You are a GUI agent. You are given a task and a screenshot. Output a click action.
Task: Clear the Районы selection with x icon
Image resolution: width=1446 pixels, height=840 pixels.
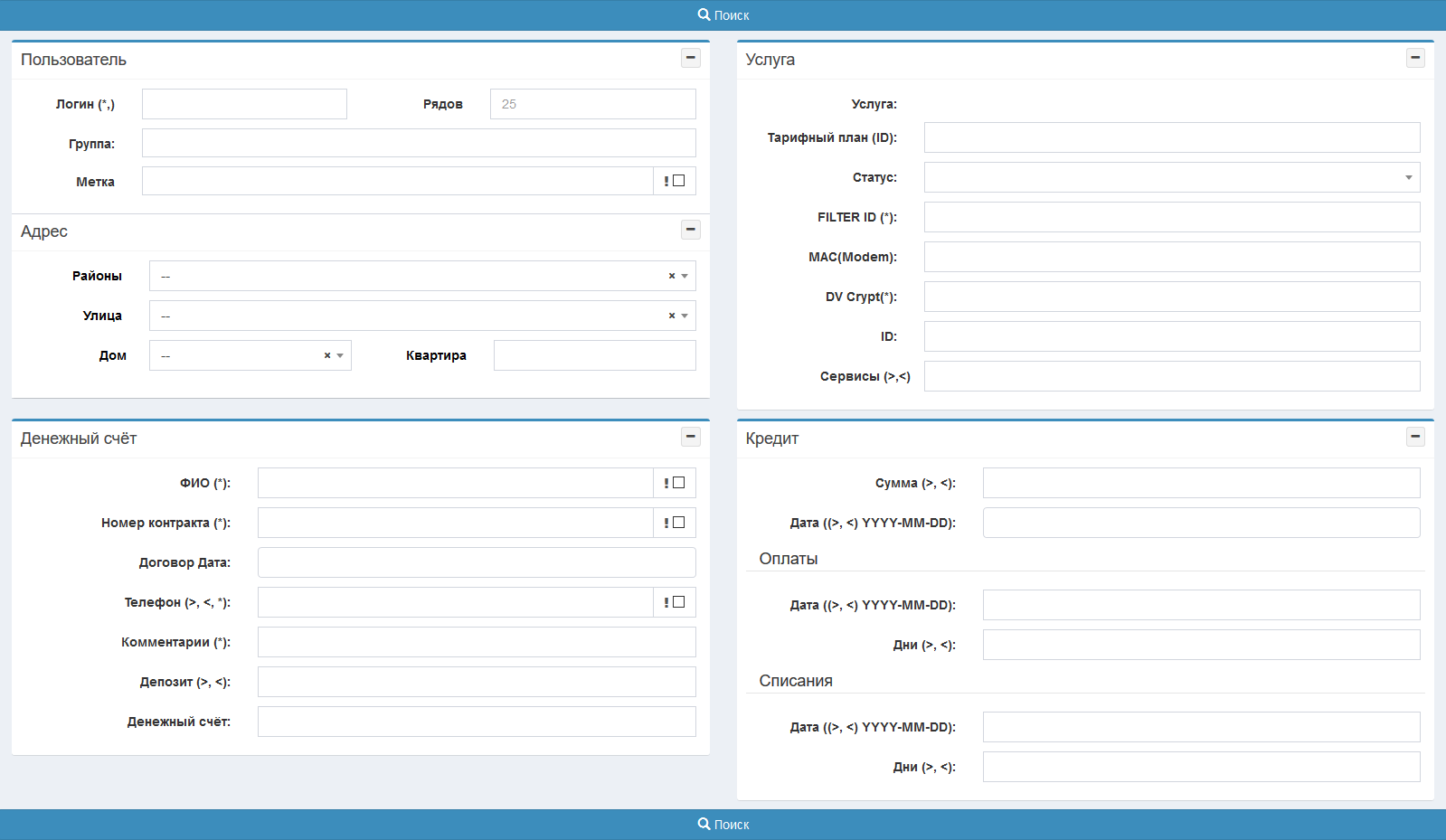click(672, 276)
